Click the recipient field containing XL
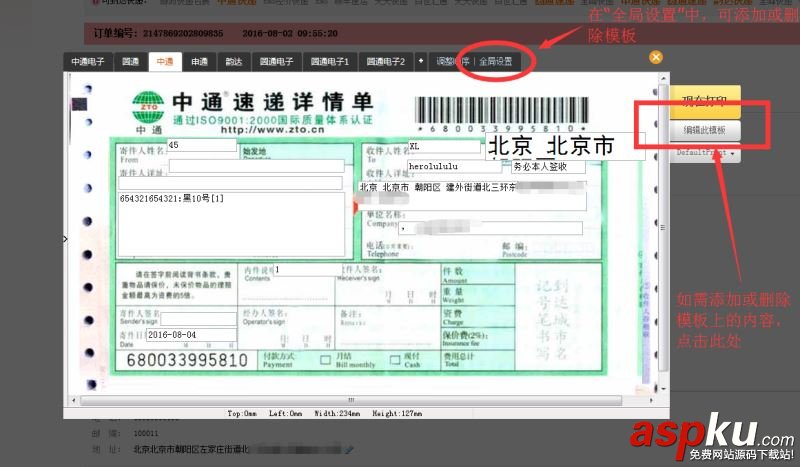This screenshot has height=467, width=800. tap(444, 146)
